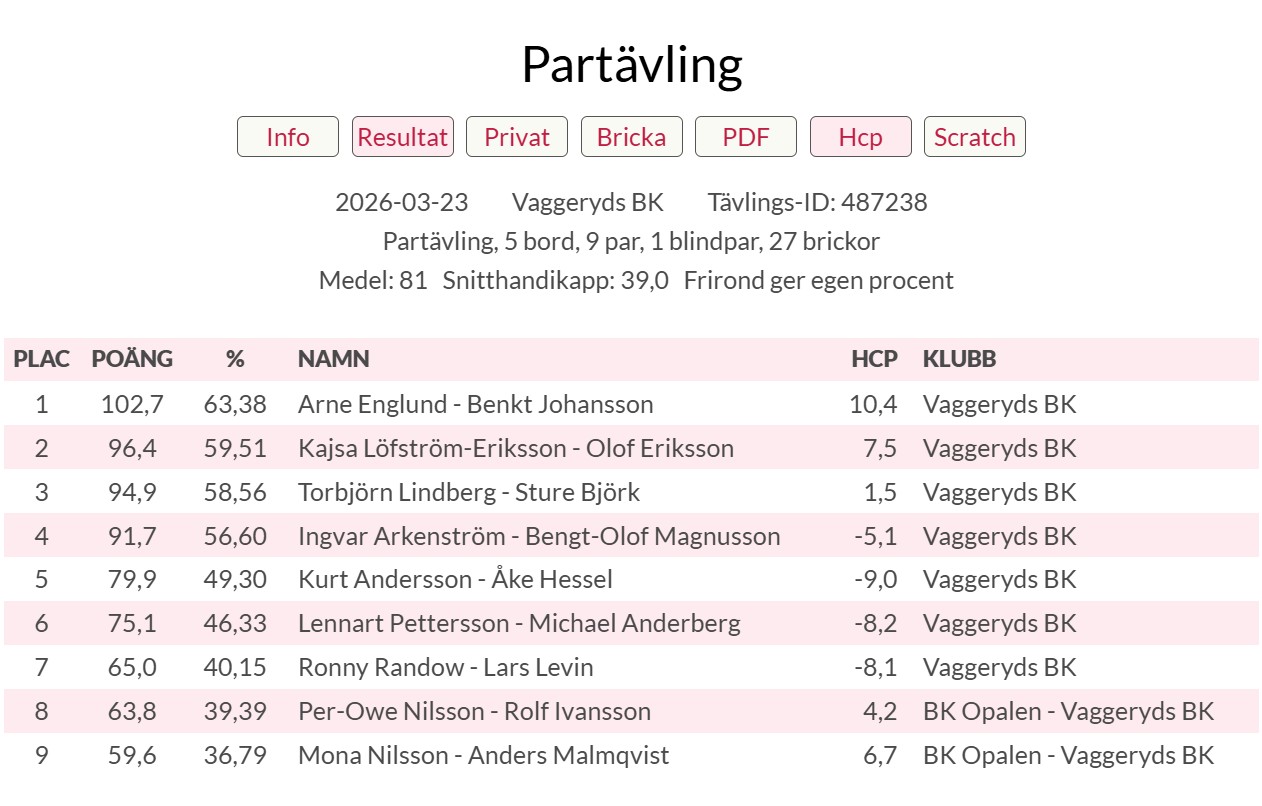Open Kajsa Löfström-Eriksson - Olof Eriksson row
The height and width of the screenshot is (806, 1262).
[515, 448]
